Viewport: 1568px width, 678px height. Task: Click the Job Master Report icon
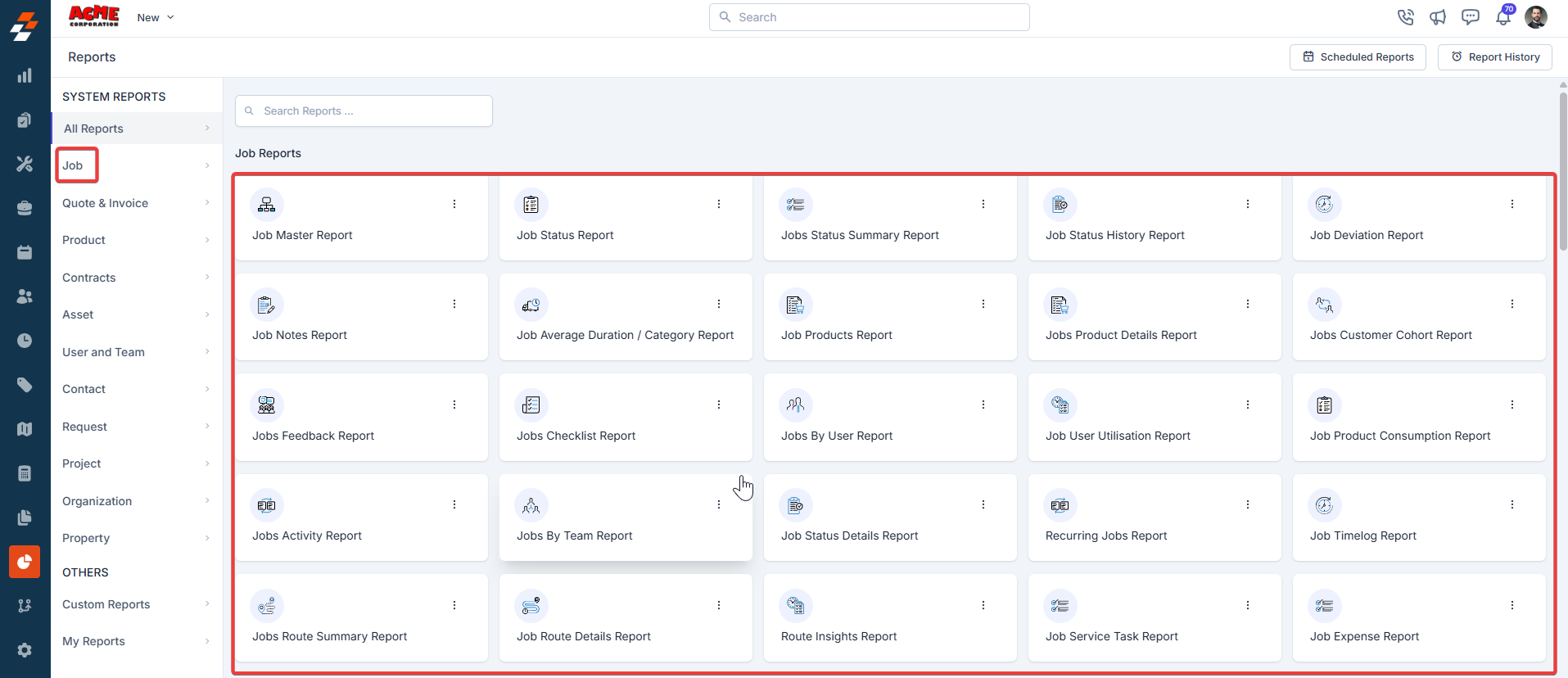point(267,205)
